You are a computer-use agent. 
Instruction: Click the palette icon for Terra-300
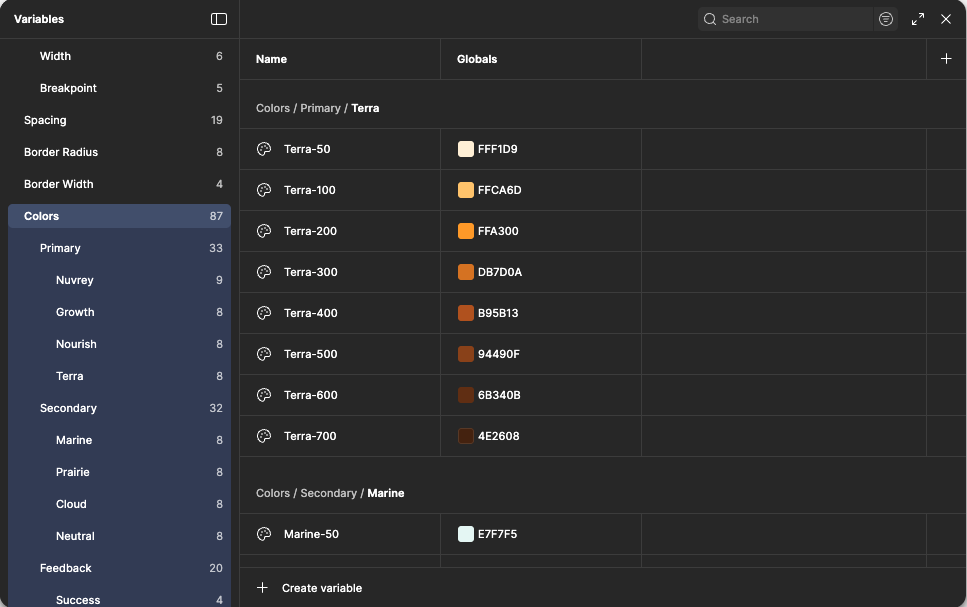[x=264, y=272]
